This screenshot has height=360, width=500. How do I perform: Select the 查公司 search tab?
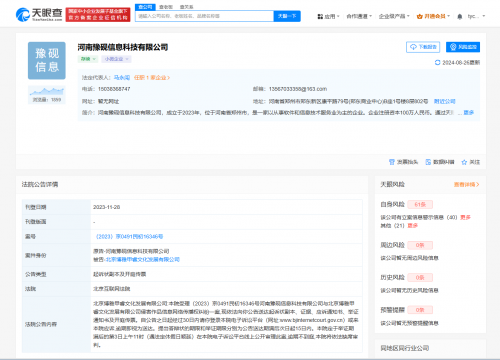click(x=145, y=7)
